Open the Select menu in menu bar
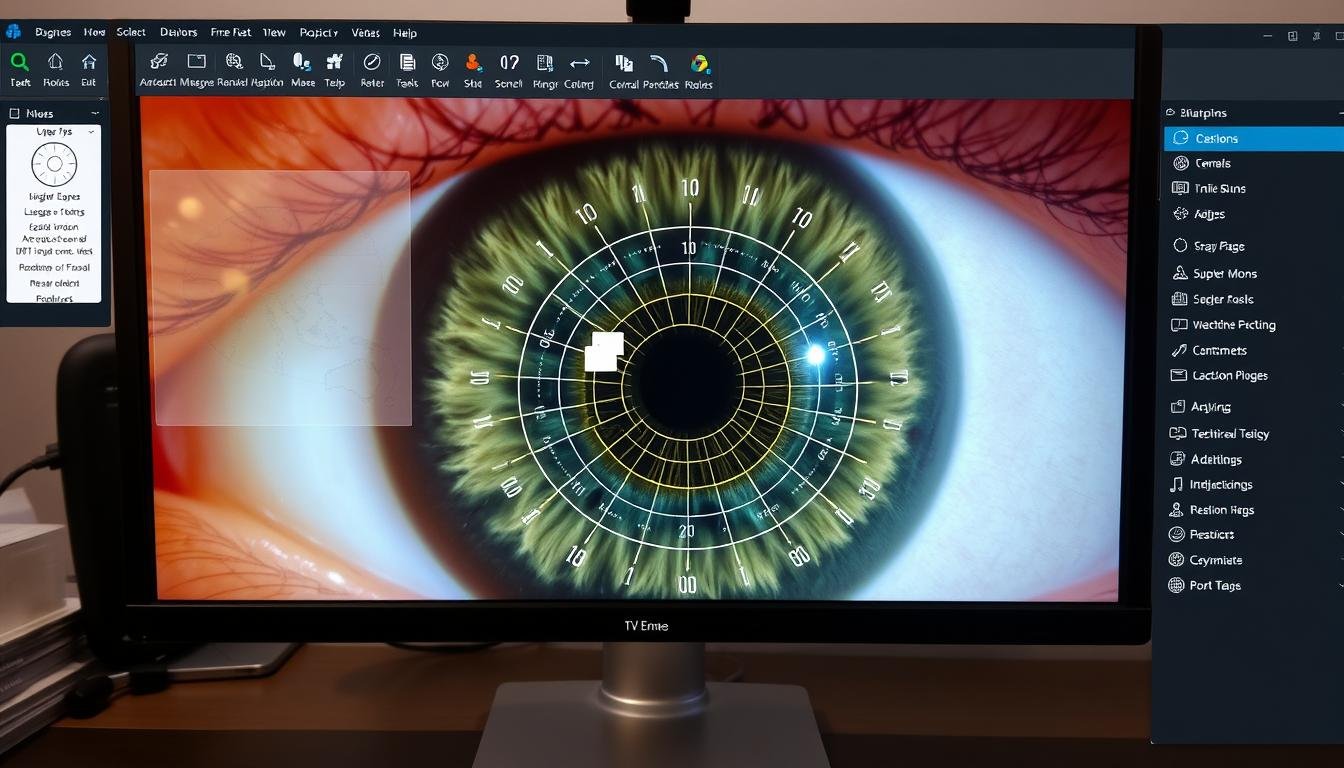 (131, 32)
